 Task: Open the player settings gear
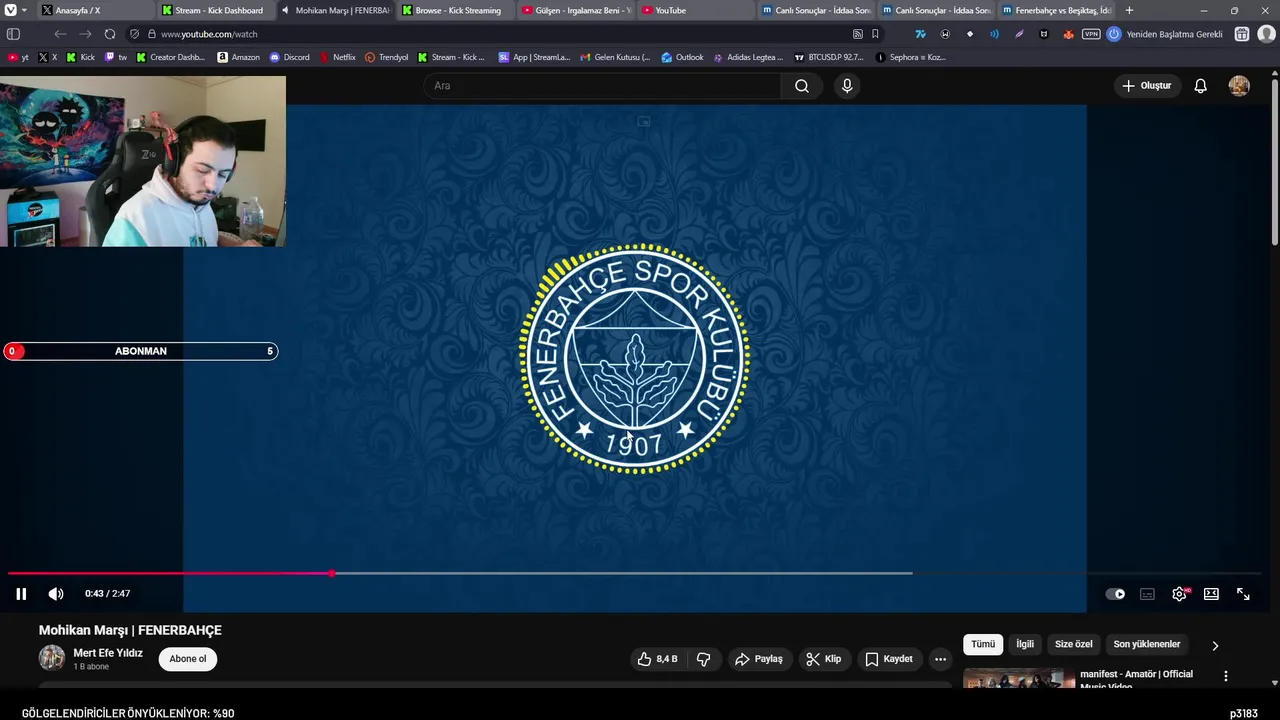[1179, 594]
